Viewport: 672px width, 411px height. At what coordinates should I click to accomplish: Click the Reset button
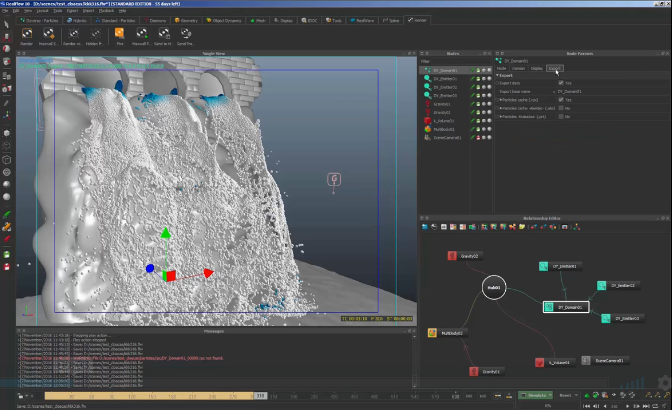point(565,395)
